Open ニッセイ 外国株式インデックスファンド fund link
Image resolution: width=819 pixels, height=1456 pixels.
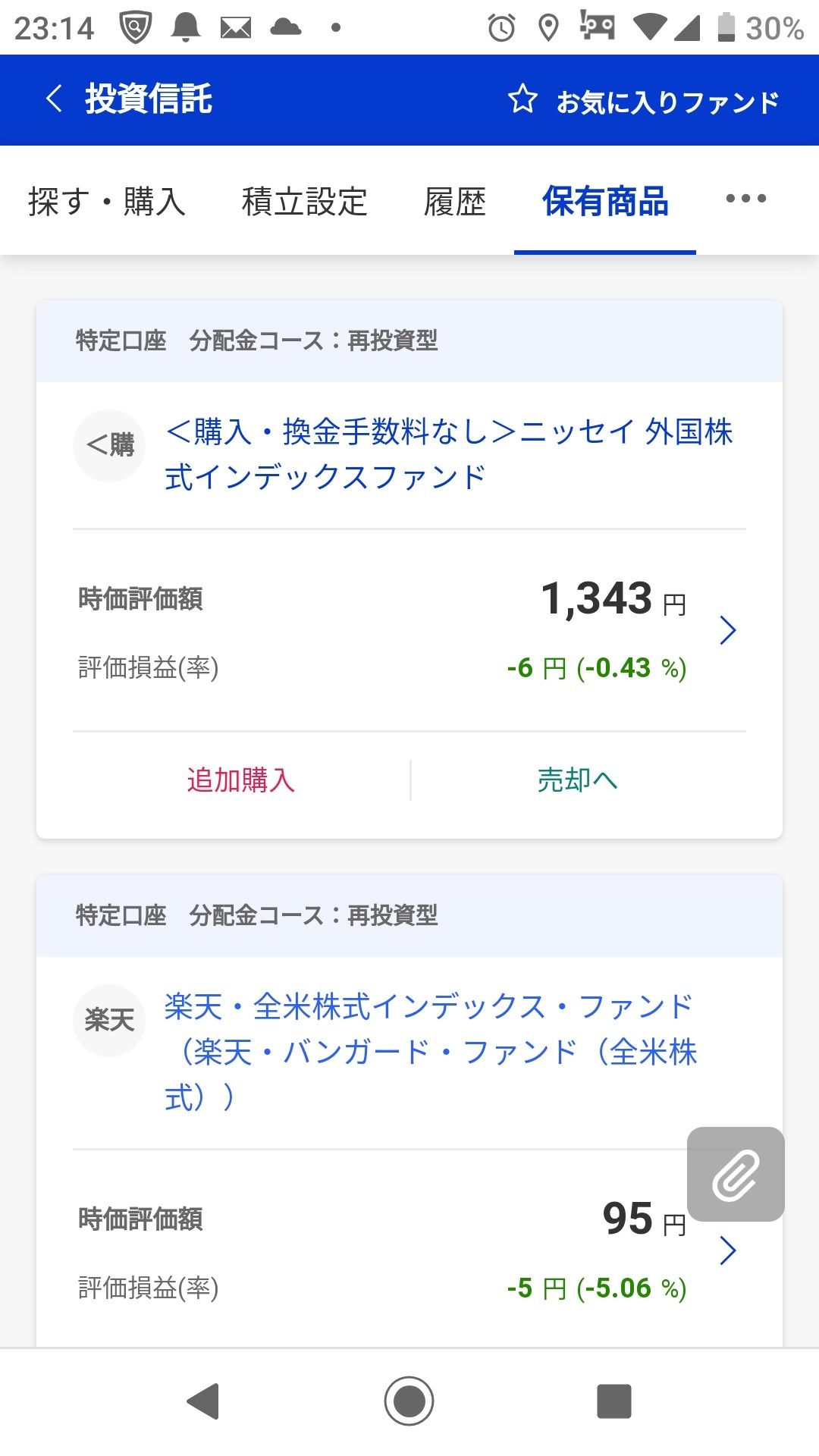coord(447,454)
